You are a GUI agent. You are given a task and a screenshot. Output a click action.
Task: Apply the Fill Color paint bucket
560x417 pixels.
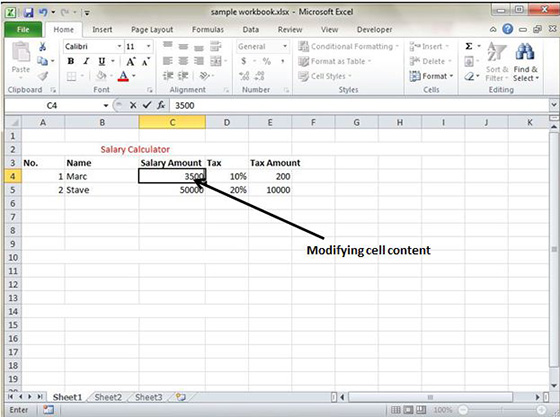coord(101,76)
